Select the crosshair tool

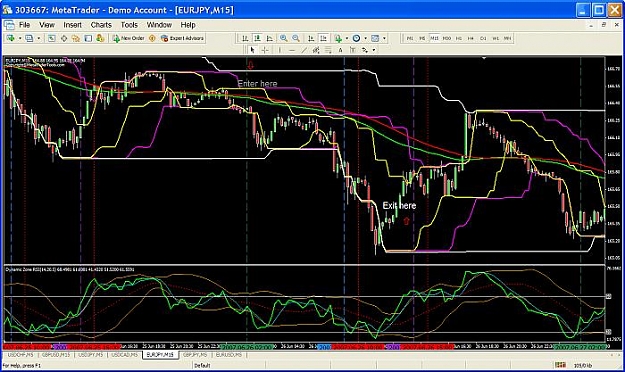pos(265,50)
